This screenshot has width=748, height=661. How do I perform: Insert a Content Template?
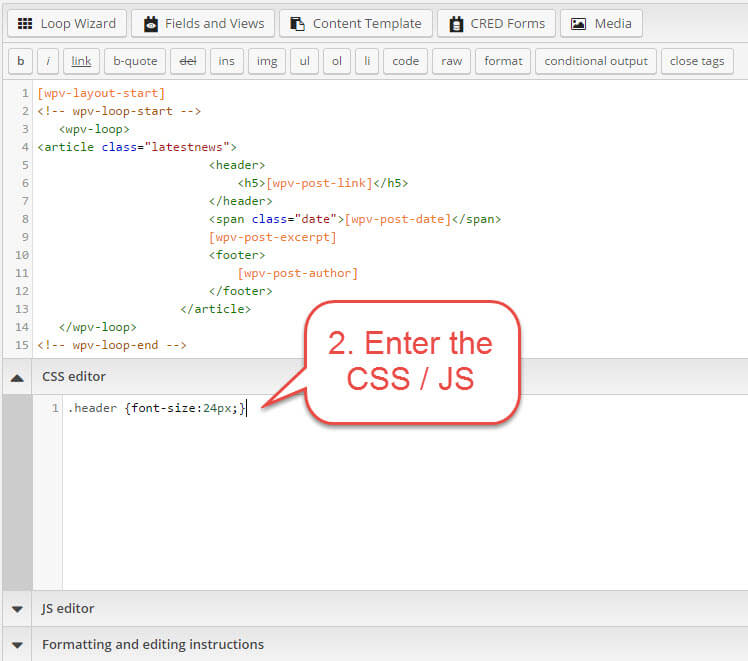[x=356, y=23]
